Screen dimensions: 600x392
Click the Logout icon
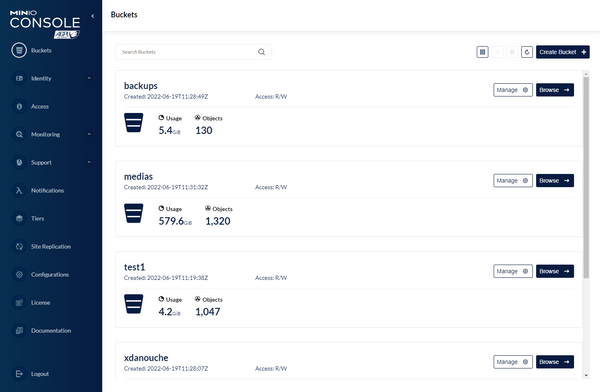coord(19,374)
